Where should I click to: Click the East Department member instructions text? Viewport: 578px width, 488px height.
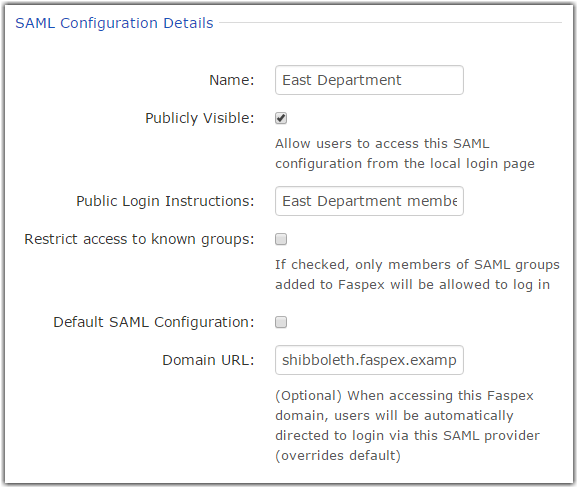tap(369, 201)
